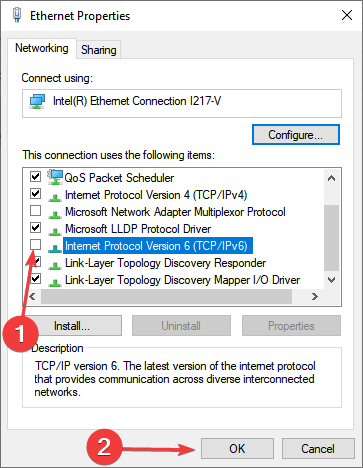Click the list scroll down arrow
The height and width of the screenshot is (468, 363).
pyautogui.click(x=331, y=280)
